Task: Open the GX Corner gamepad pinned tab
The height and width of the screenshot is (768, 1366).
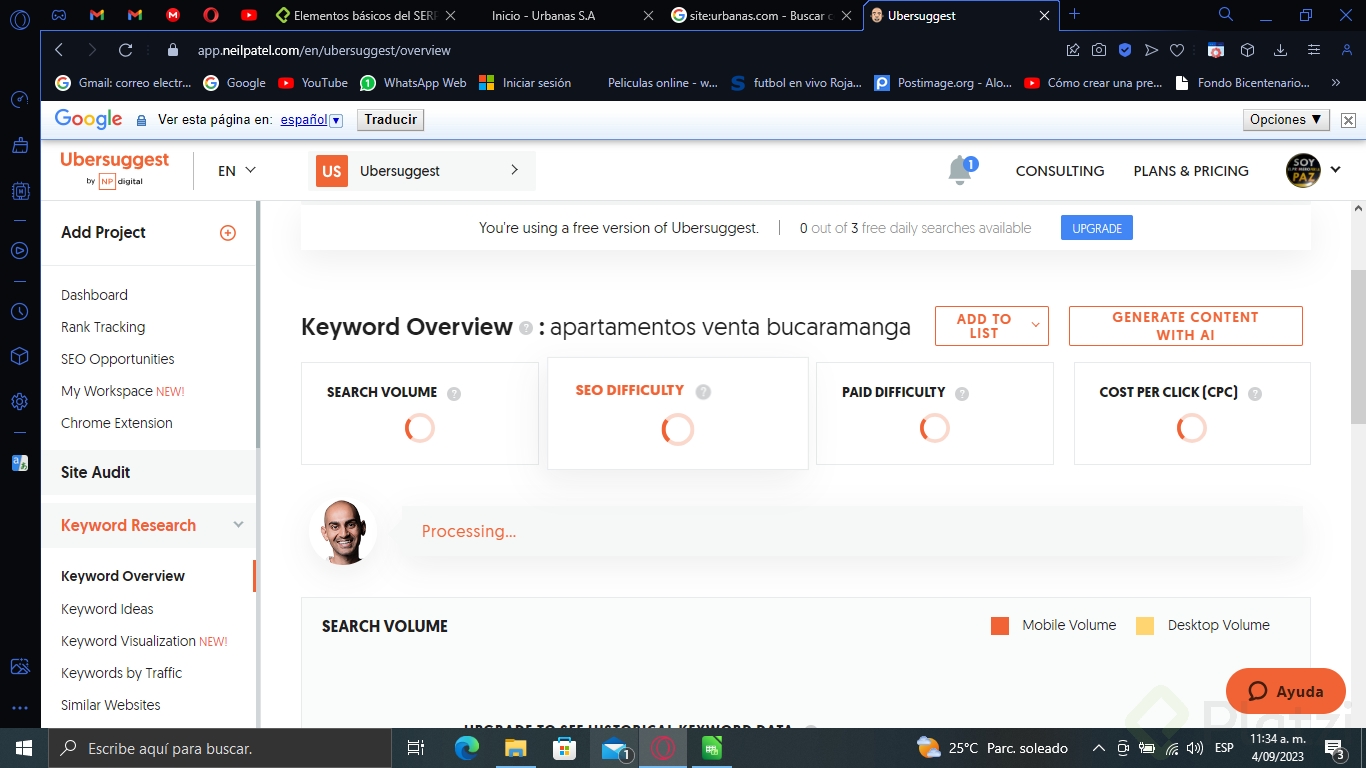Action: click(59, 15)
